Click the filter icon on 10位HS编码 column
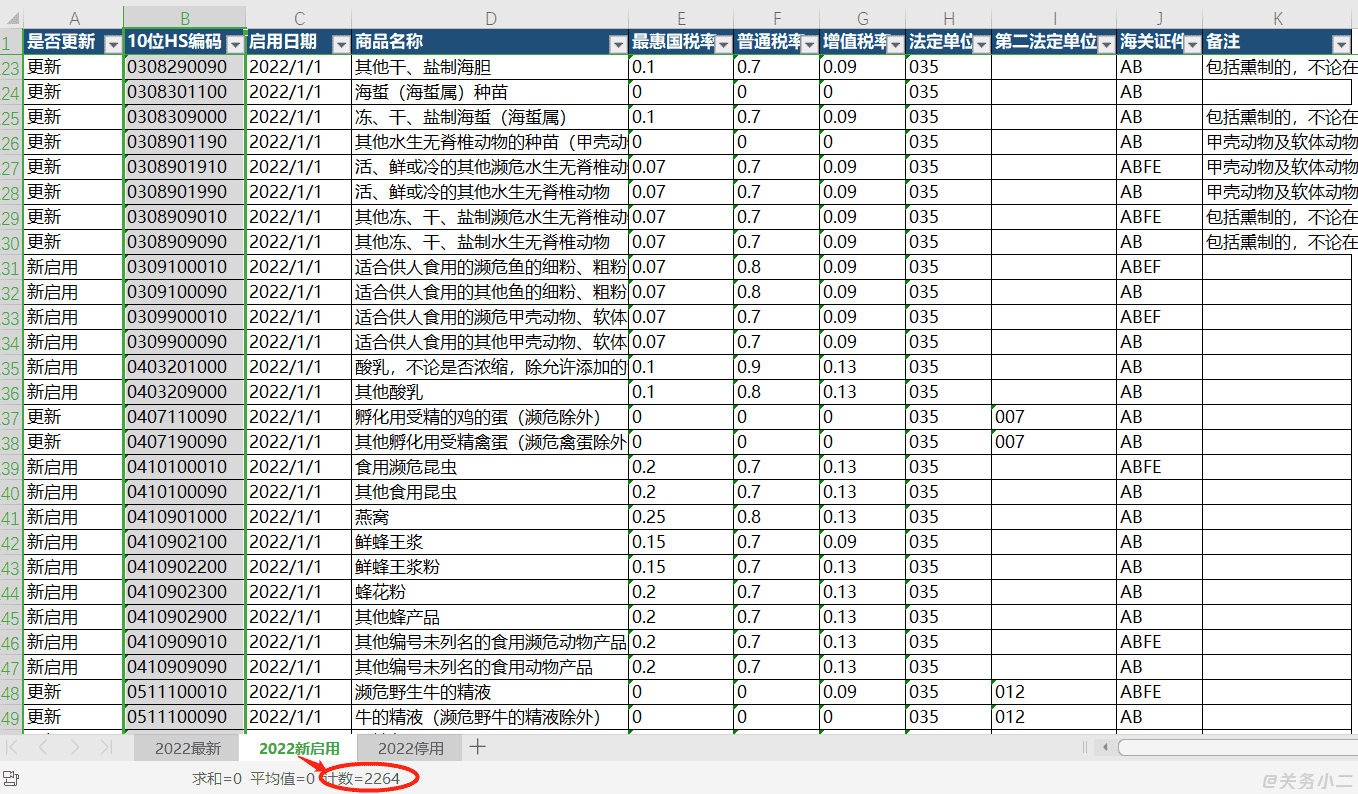 [237, 41]
